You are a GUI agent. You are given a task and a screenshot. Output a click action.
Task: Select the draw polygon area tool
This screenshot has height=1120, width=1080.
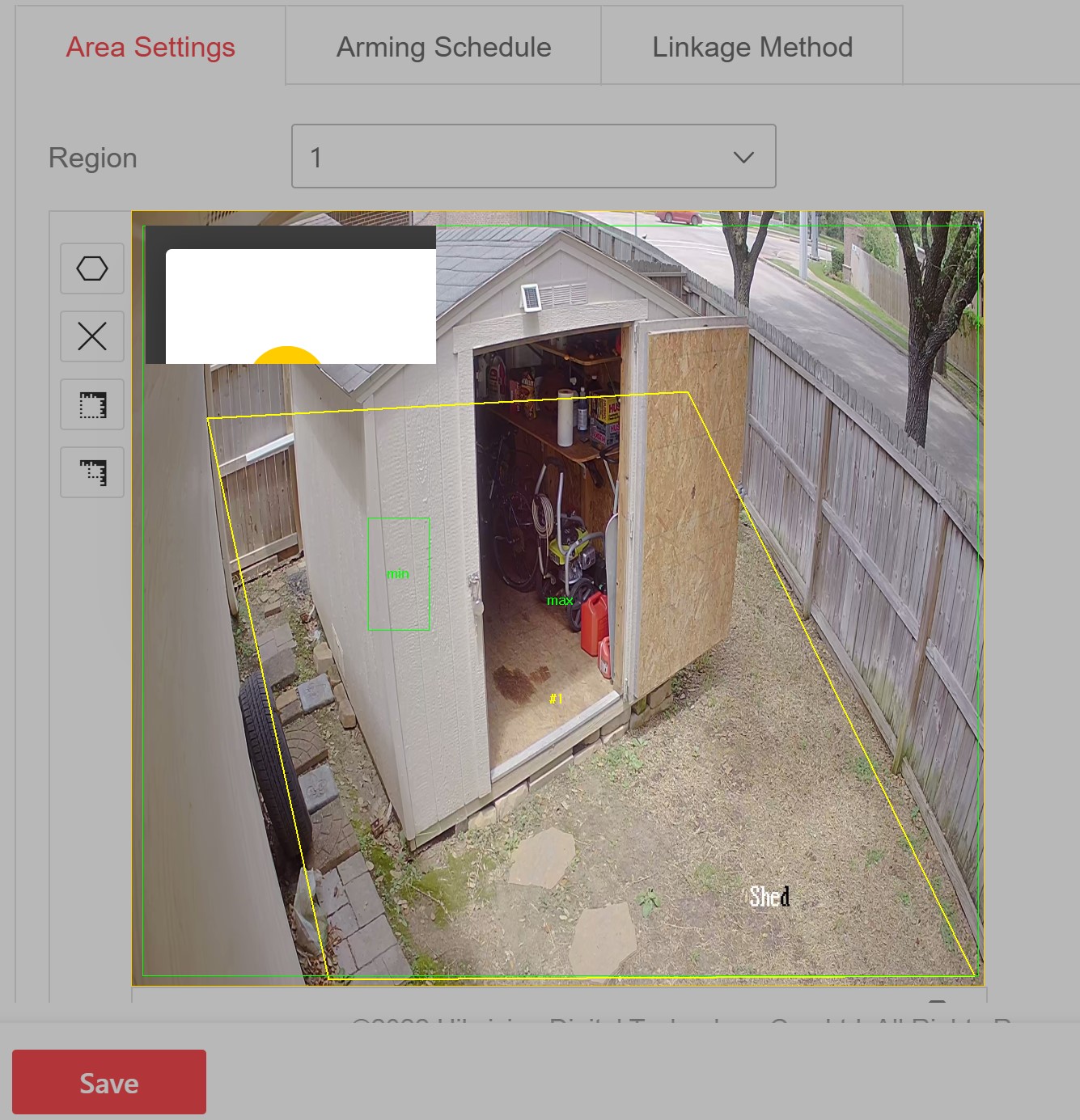click(91, 268)
